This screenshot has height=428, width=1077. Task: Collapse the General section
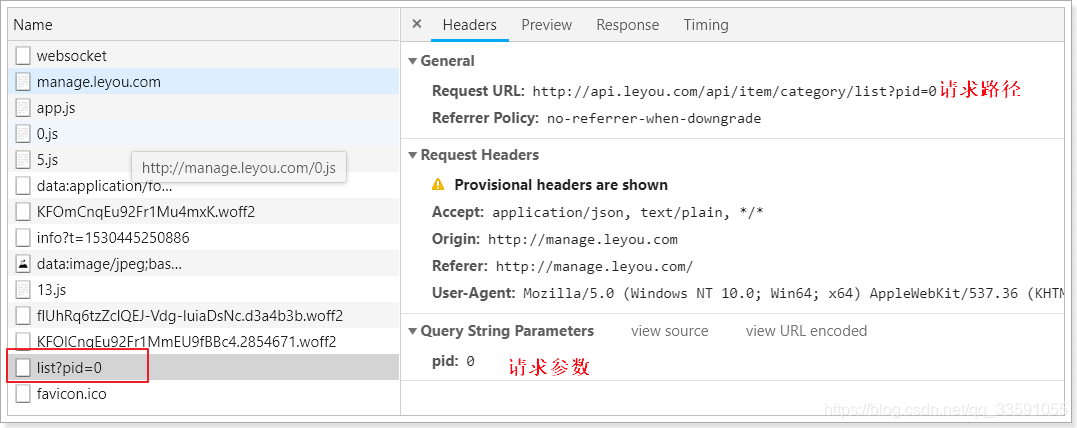coord(413,61)
